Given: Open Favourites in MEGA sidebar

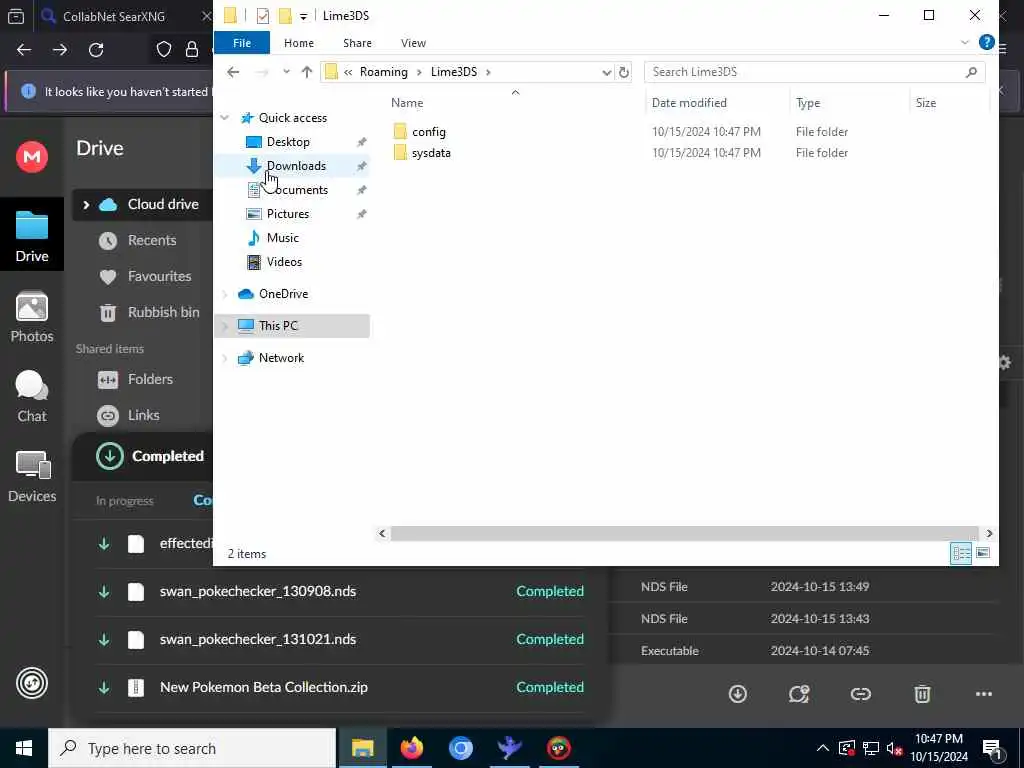Looking at the screenshot, I should tap(159, 276).
